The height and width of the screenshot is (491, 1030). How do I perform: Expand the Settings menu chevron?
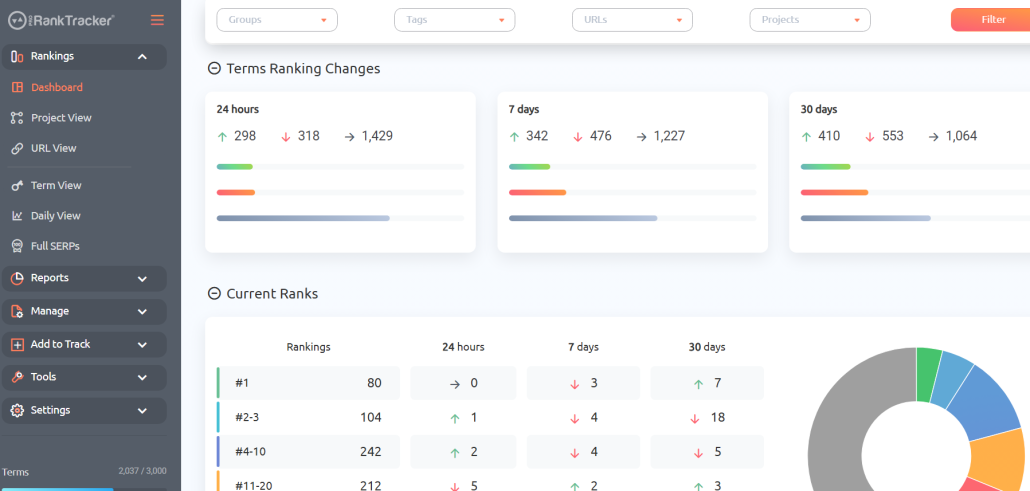click(142, 410)
